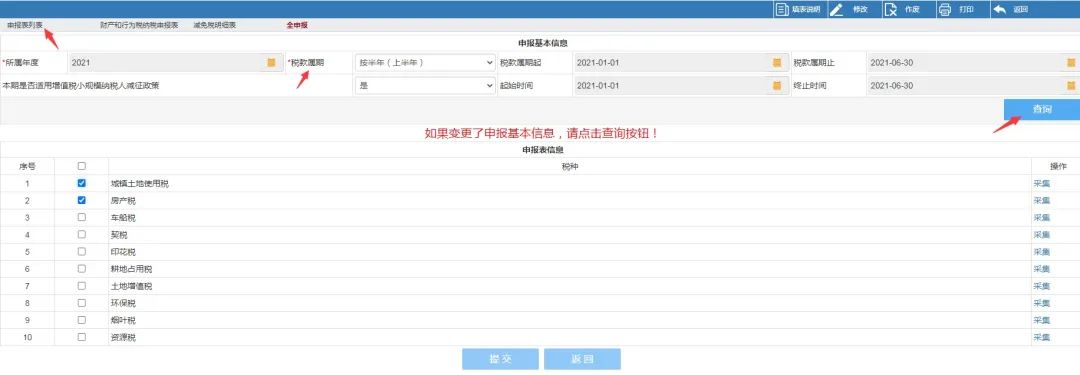The image size is (1080, 375).
Task: Open the 填表说明 form instructions icon
Action: tap(781, 10)
